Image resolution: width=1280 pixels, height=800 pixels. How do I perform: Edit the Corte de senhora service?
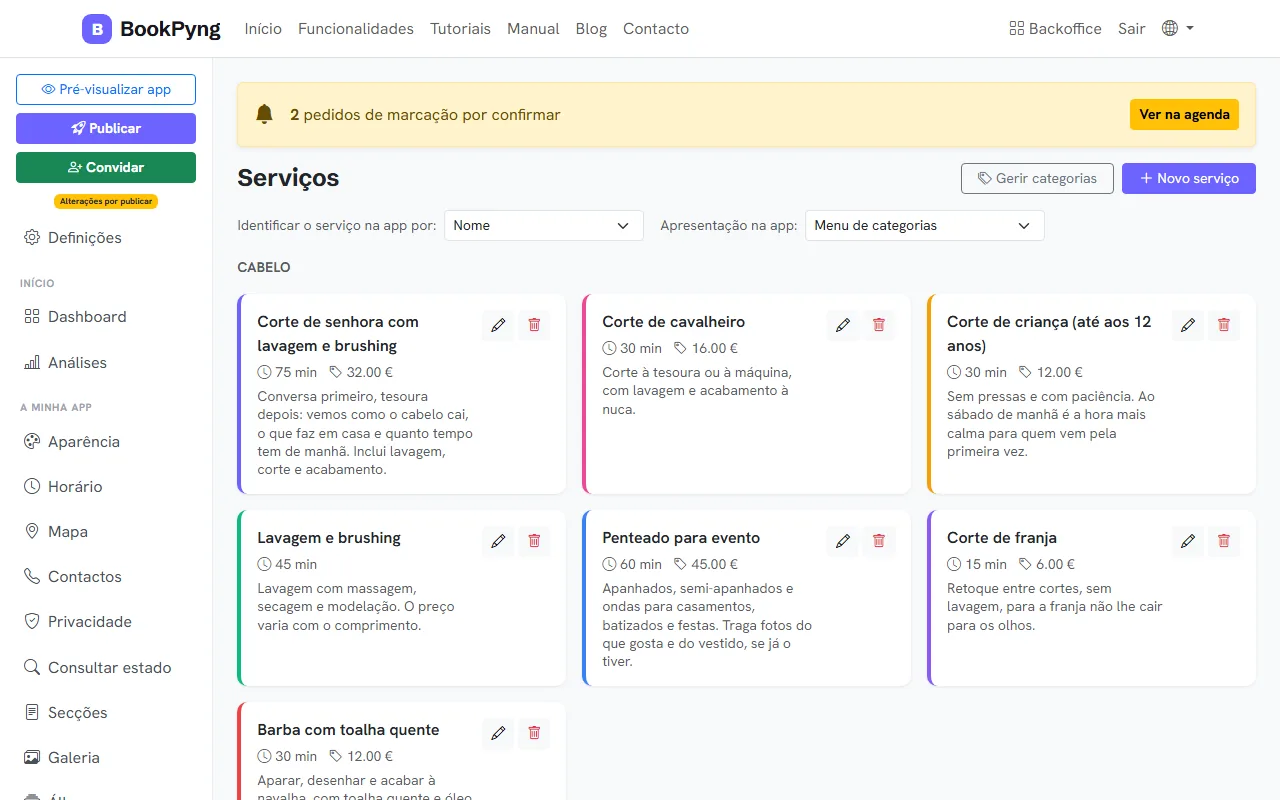pos(498,325)
